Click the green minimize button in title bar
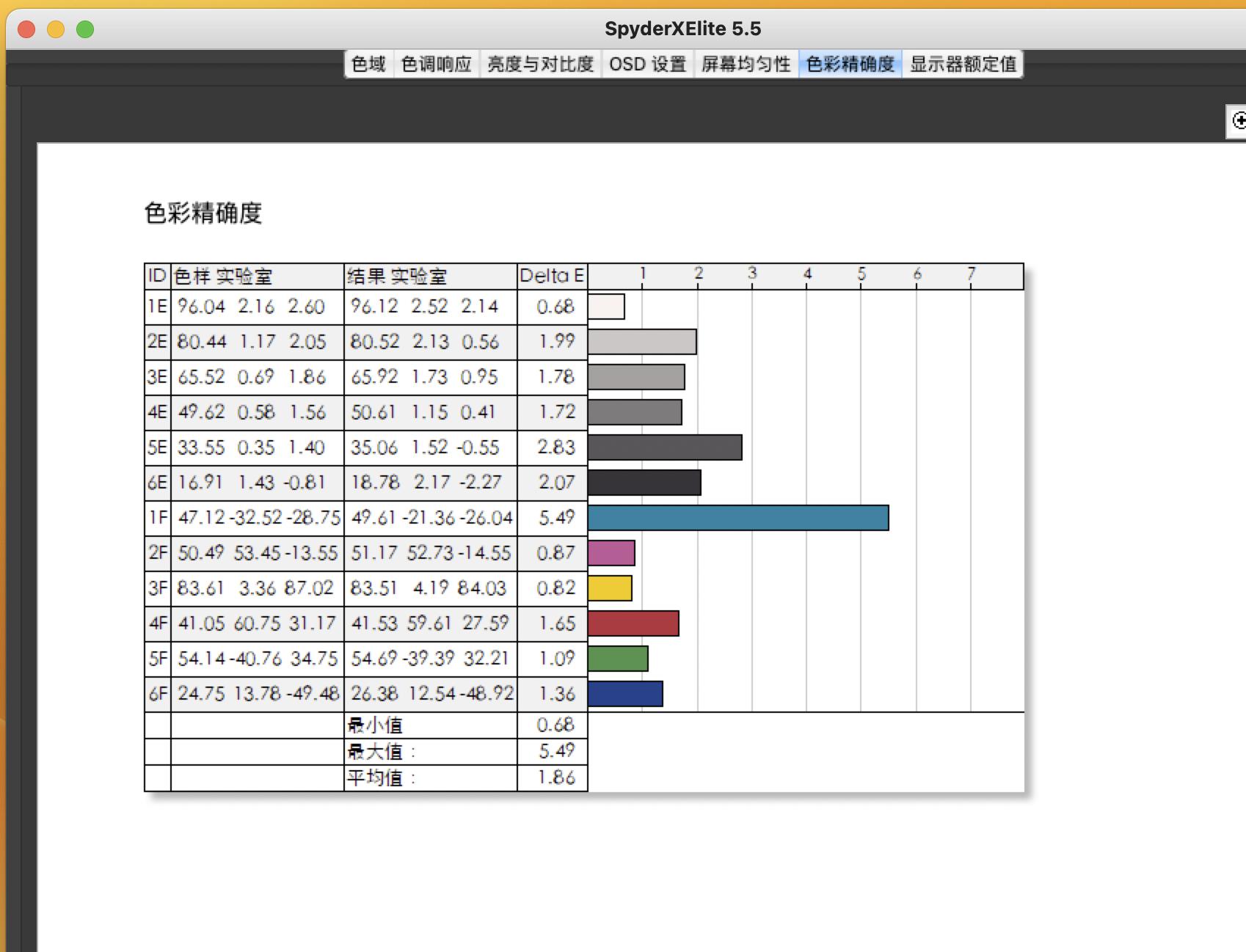1246x952 pixels. coord(86,29)
